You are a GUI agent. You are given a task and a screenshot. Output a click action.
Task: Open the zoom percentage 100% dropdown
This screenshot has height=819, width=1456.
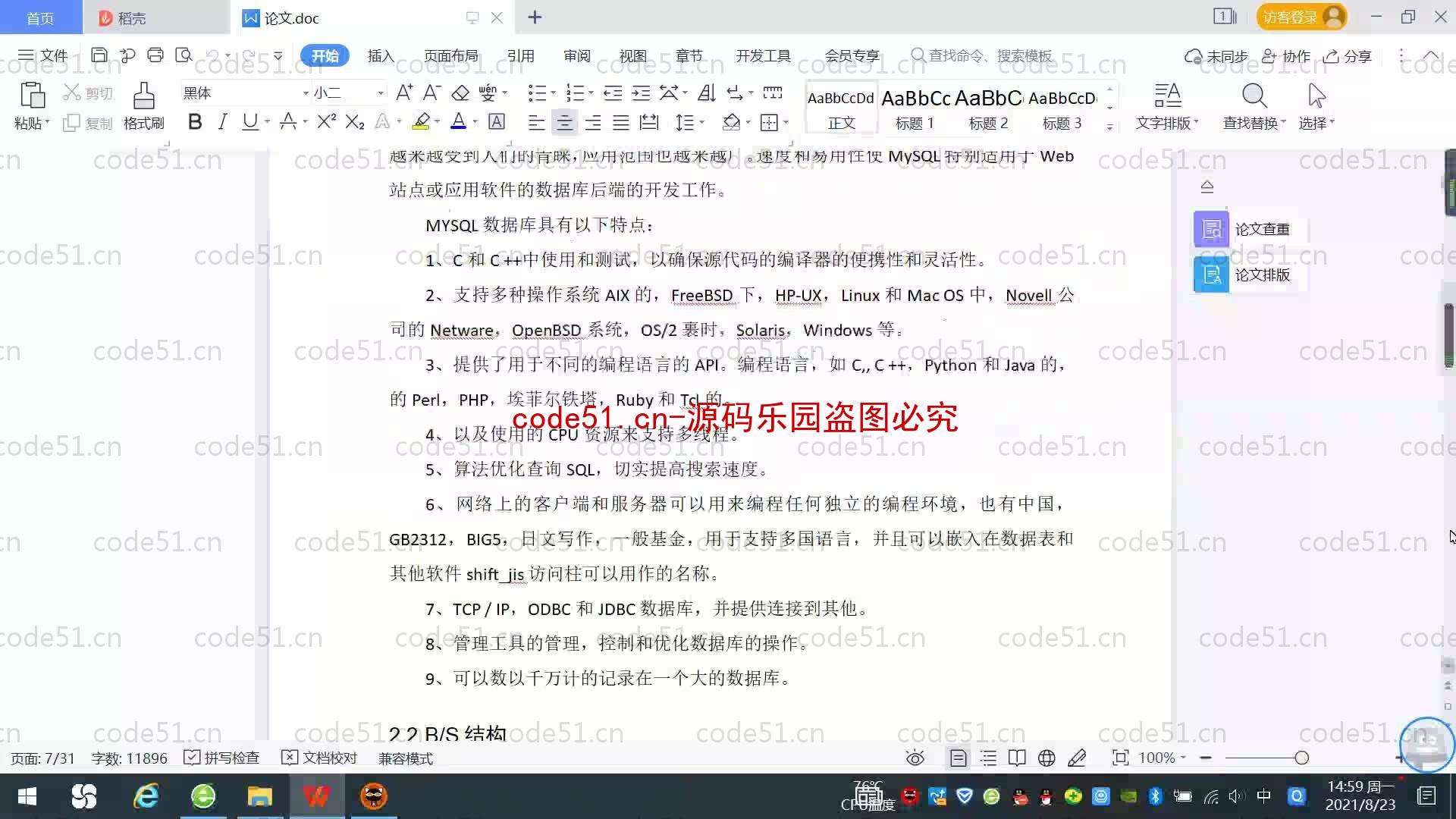click(1163, 758)
